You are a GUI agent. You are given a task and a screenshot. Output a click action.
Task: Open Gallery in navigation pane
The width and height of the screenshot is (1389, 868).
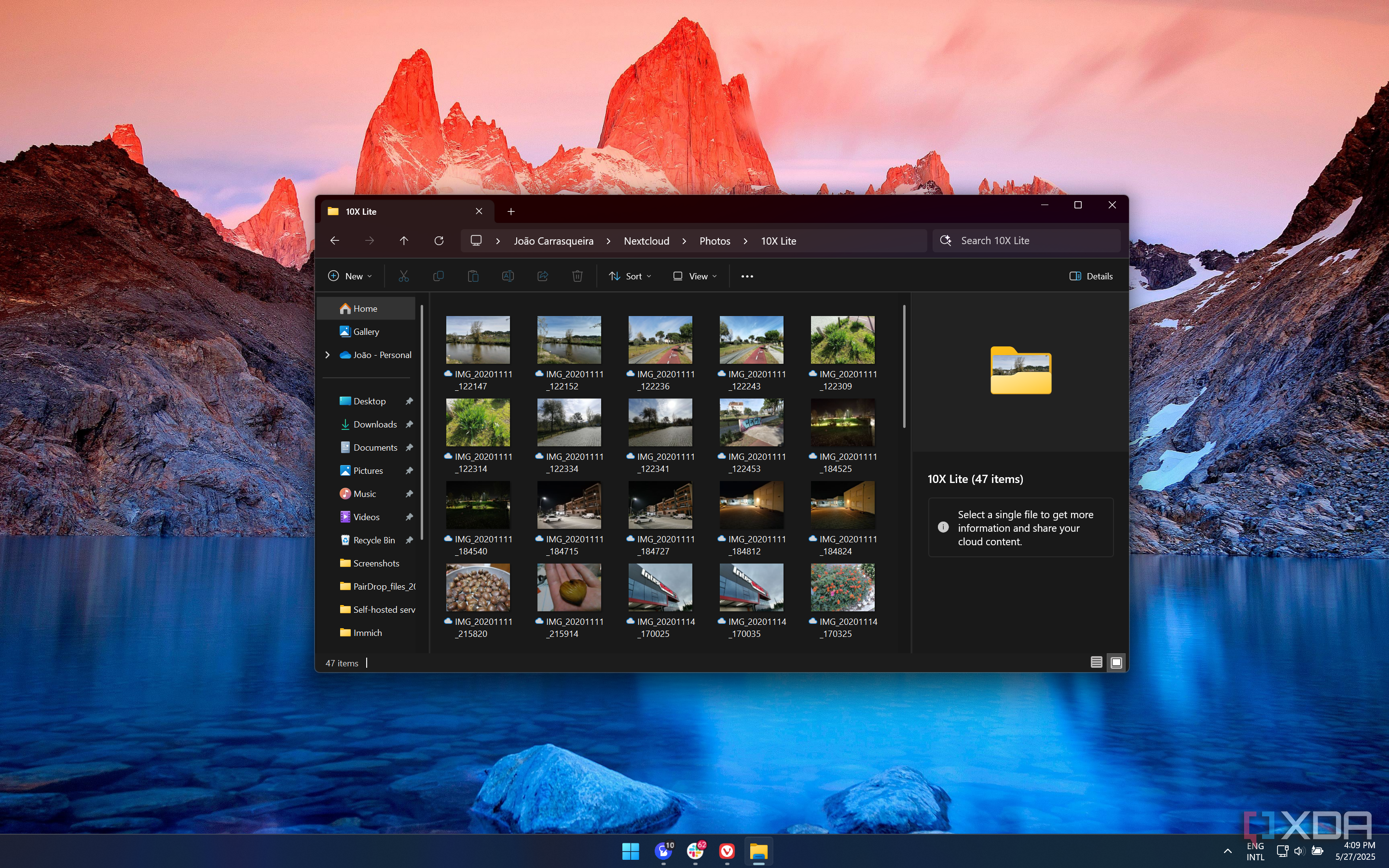point(367,332)
